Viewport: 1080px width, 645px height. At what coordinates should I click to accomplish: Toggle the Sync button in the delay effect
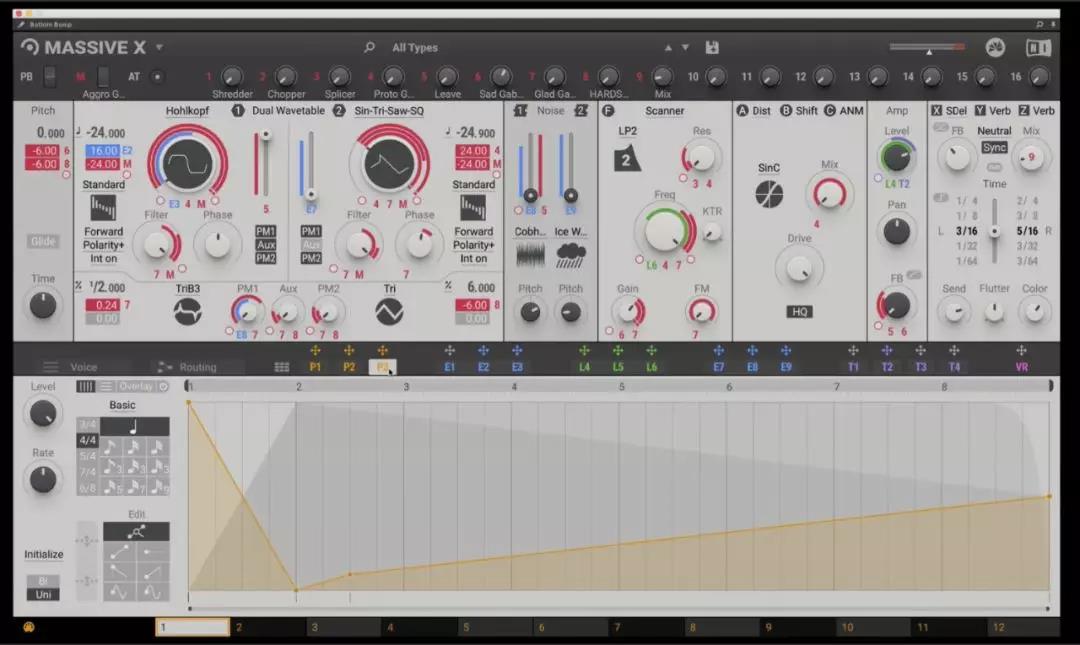[x=994, y=147]
